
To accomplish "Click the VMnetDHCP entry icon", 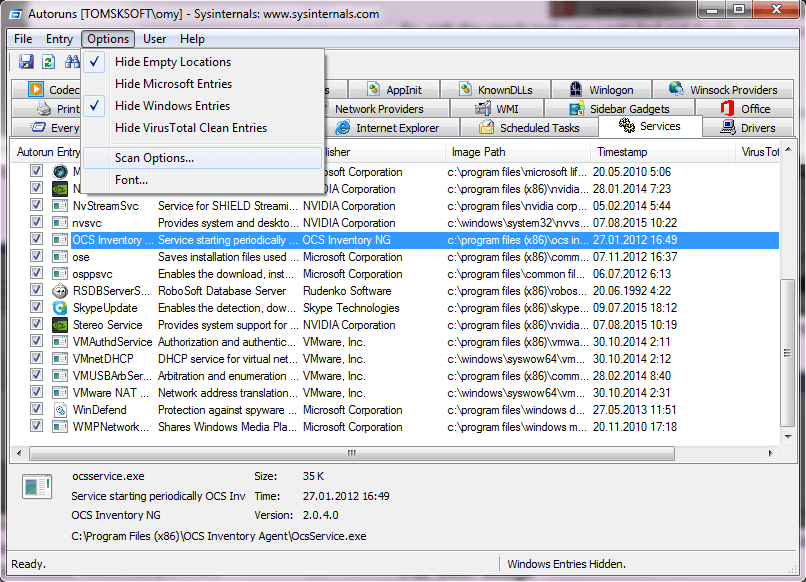I will [x=60, y=359].
